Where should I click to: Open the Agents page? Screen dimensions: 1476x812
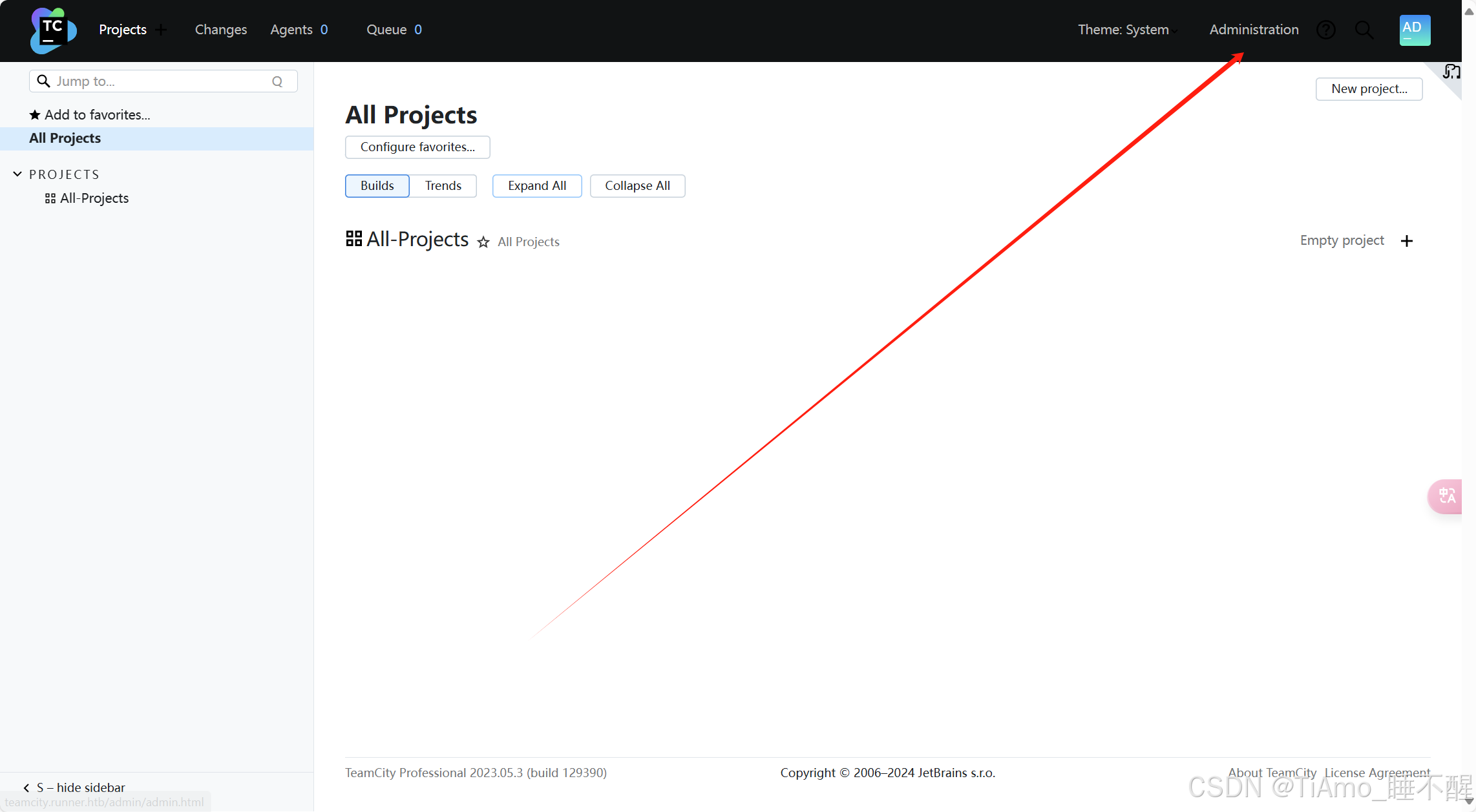coord(299,30)
